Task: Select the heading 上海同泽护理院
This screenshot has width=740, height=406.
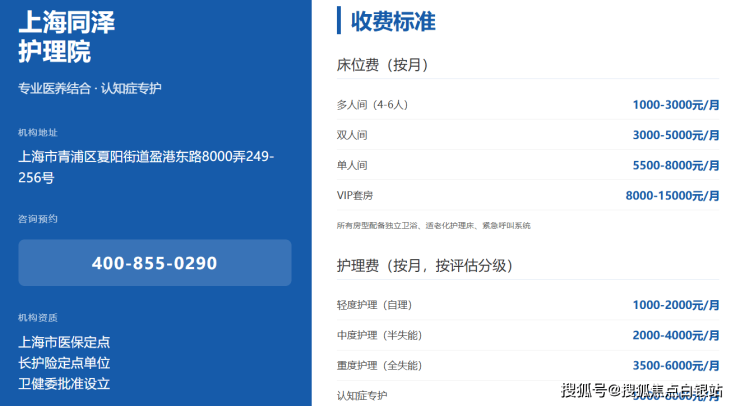Action: point(67,37)
